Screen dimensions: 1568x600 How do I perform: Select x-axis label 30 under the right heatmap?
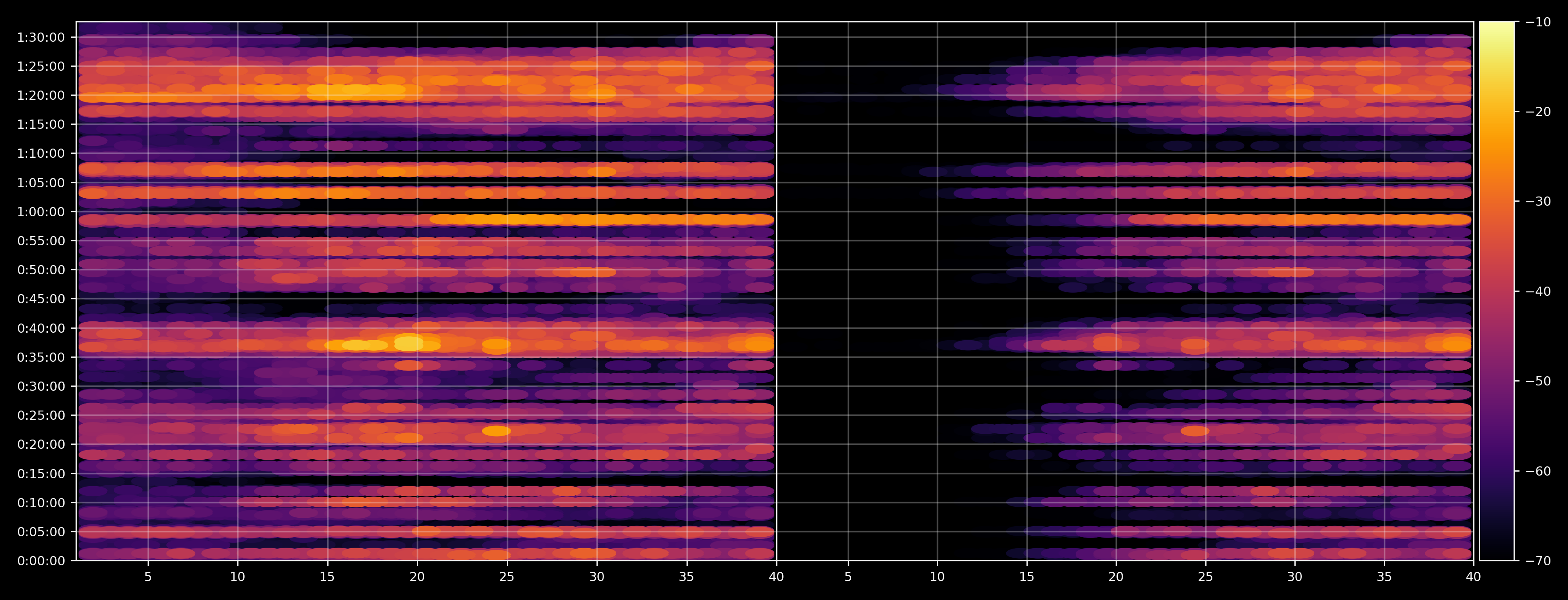point(1295,577)
